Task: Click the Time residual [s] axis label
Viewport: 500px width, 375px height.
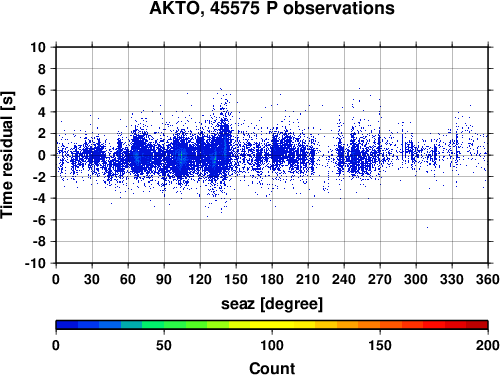Action: [7, 155]
